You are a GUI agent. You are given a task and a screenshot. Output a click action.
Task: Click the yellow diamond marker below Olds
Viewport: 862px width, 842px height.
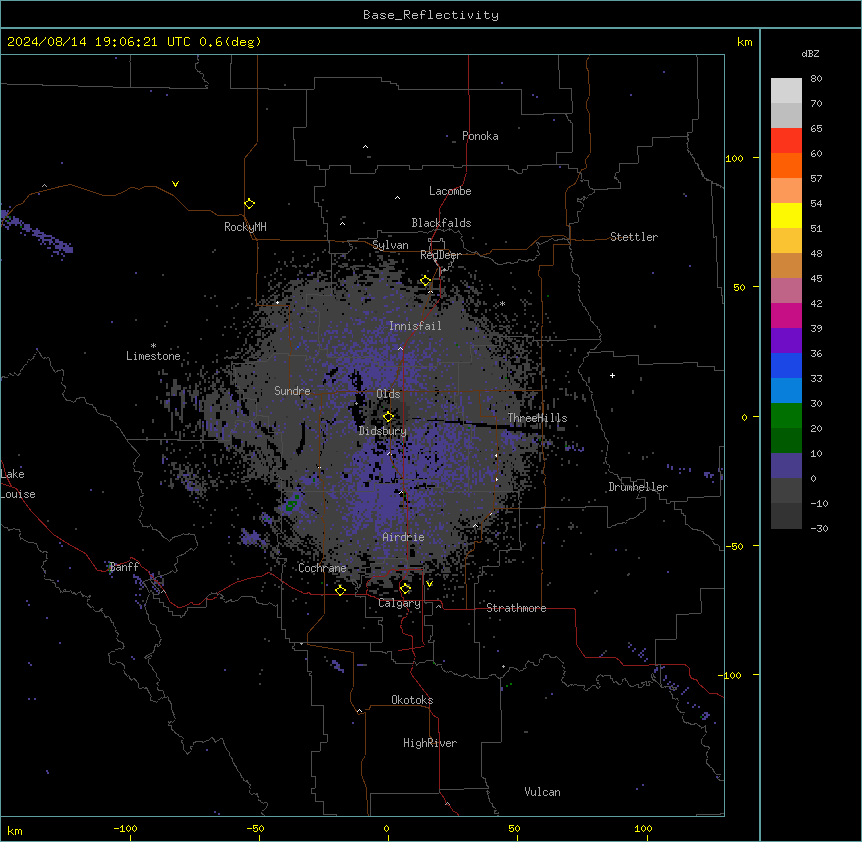pos(389,417)
